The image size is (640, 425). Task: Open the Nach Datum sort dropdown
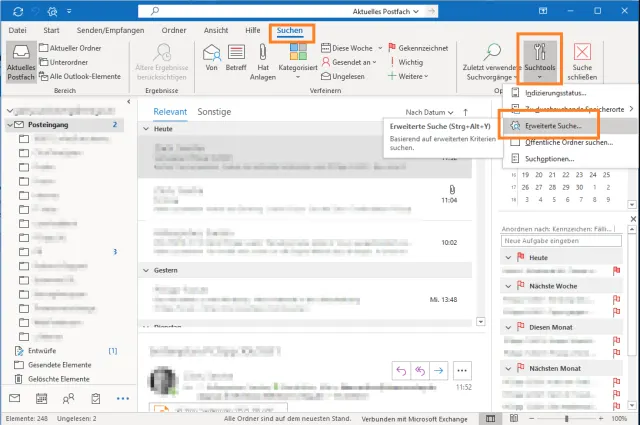(430, 112)
